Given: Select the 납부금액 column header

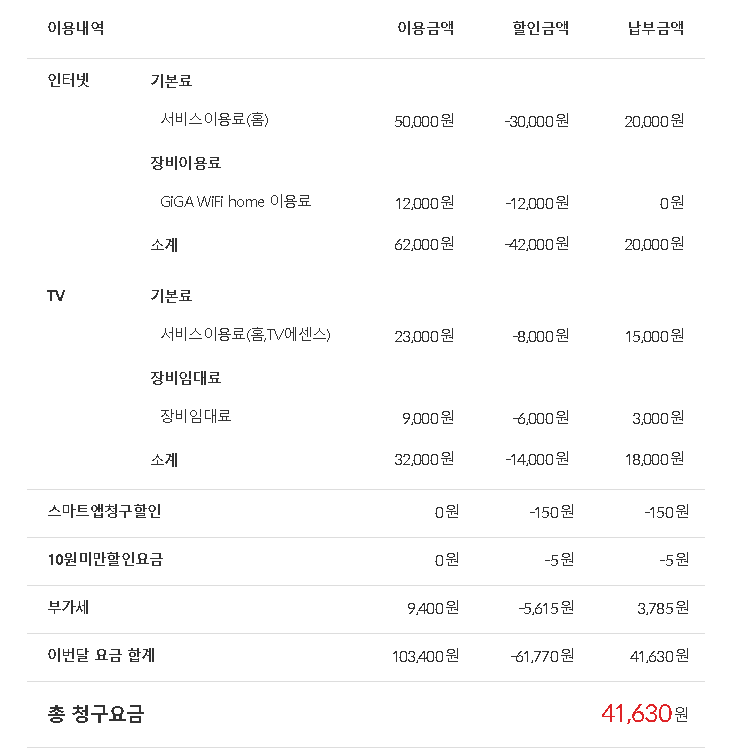Looking at the screenshot, I should (x=655, y=28).
